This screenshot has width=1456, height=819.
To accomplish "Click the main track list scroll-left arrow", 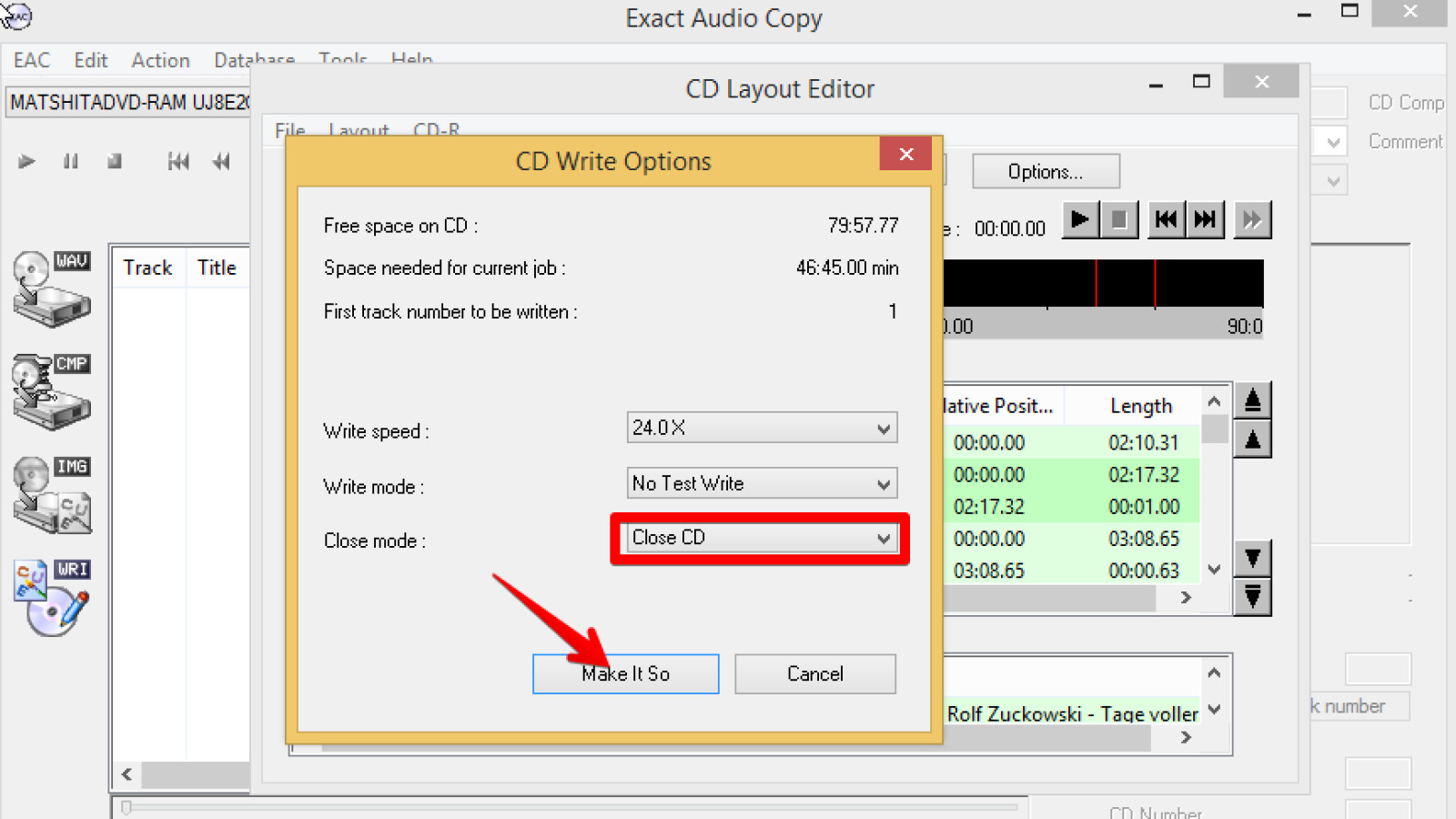I will (x=126, y=774).
